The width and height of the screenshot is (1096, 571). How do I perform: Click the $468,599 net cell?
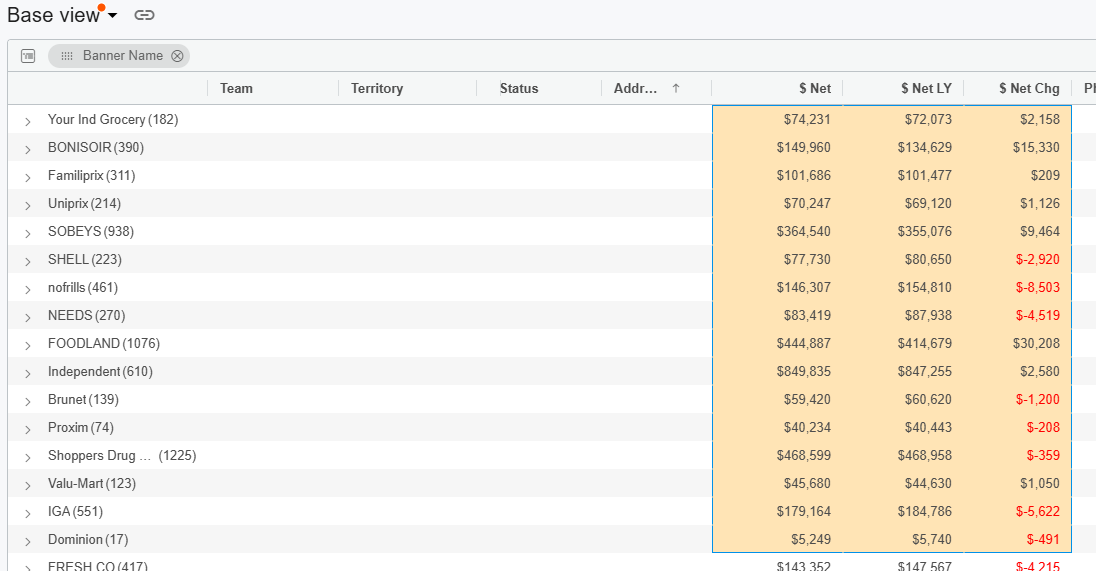(777, 455)
